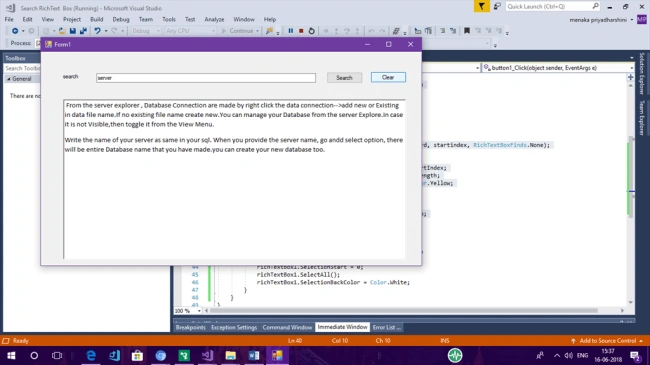This screenshot has height=365, width=650.
Task: Click the Navigate Backward toolbar icon
Action: click(15, 31)
